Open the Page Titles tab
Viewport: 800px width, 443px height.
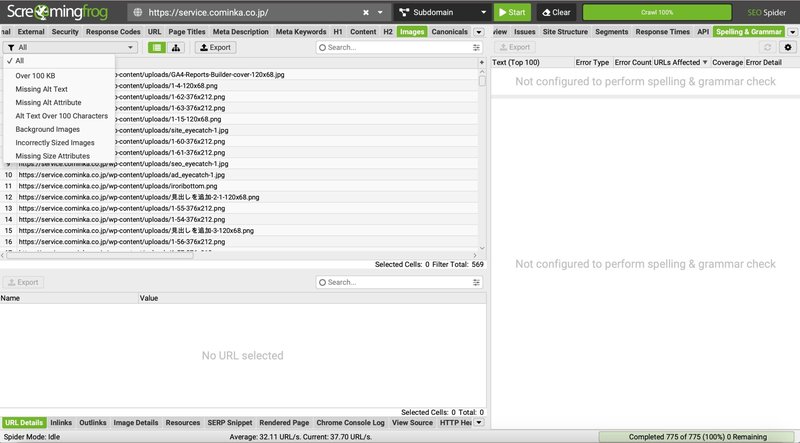pos(187,32)
